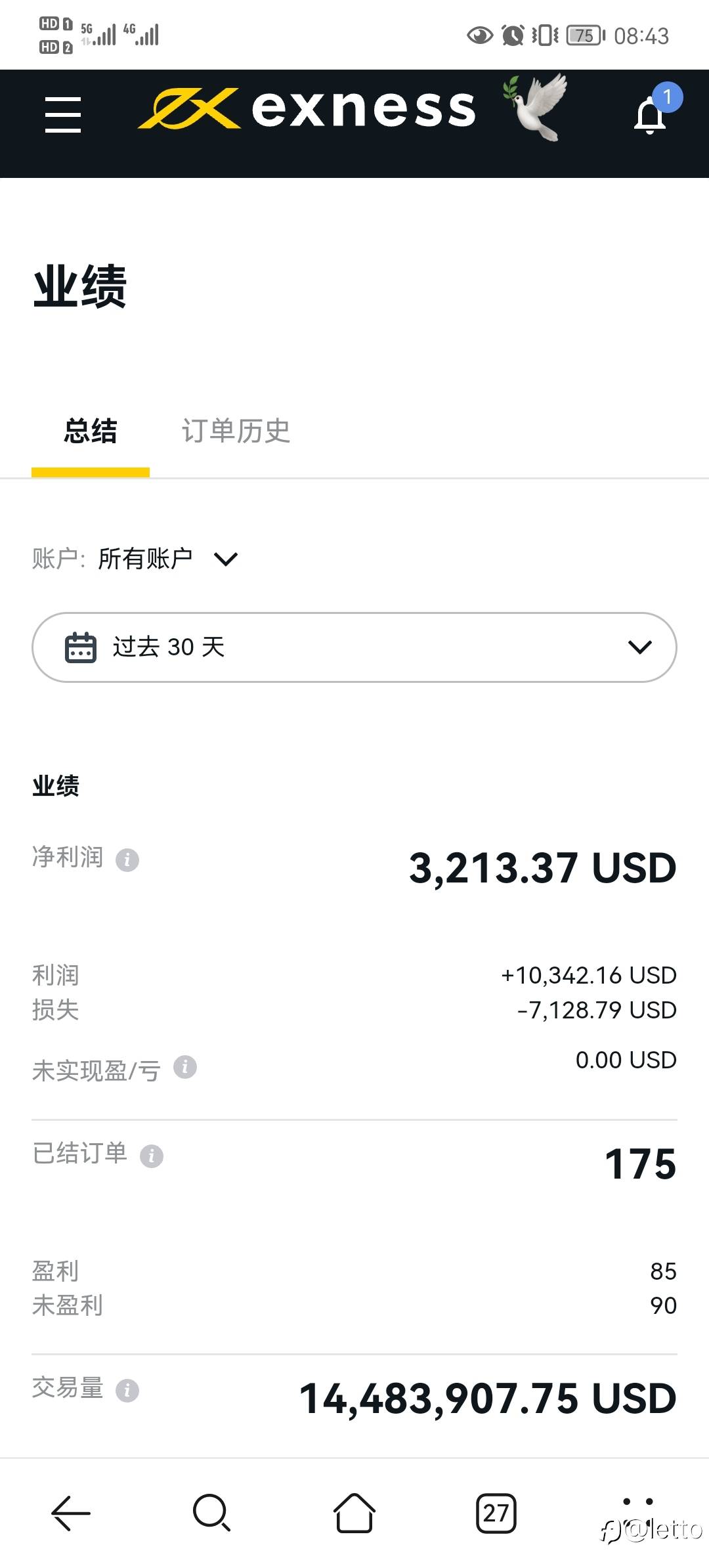Tap the info icon beside 已结订单
This screenshot has width=709, height=1568.
(152, 1156)
